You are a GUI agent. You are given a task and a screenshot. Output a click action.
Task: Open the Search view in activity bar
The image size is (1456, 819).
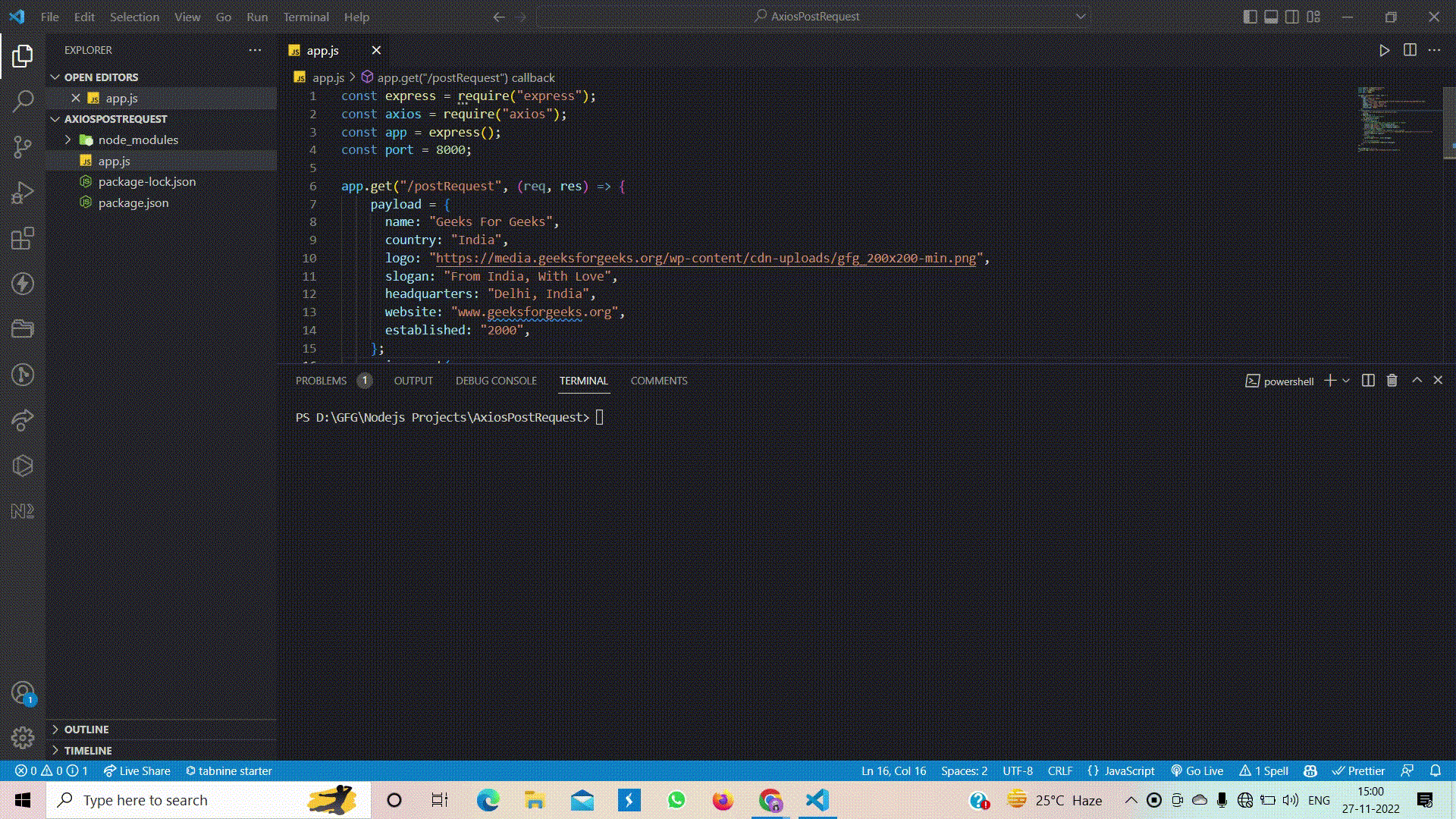[23, 101]
